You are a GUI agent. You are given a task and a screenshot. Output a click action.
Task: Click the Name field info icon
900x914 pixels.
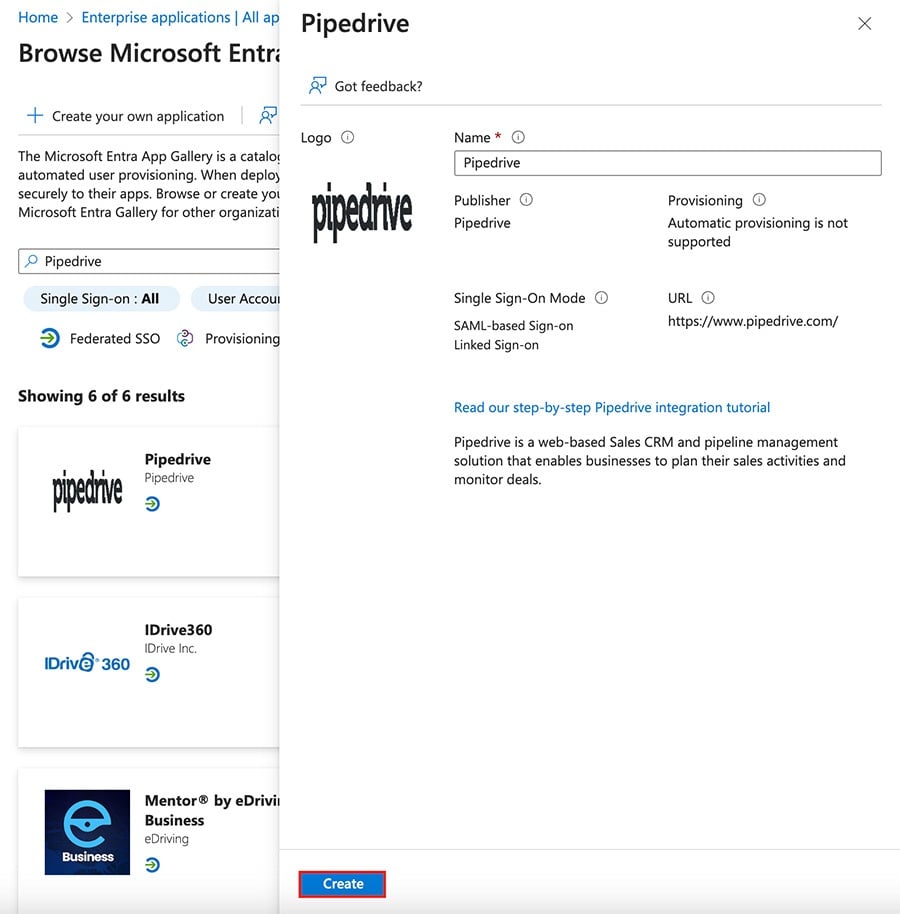tap(518, 136)
